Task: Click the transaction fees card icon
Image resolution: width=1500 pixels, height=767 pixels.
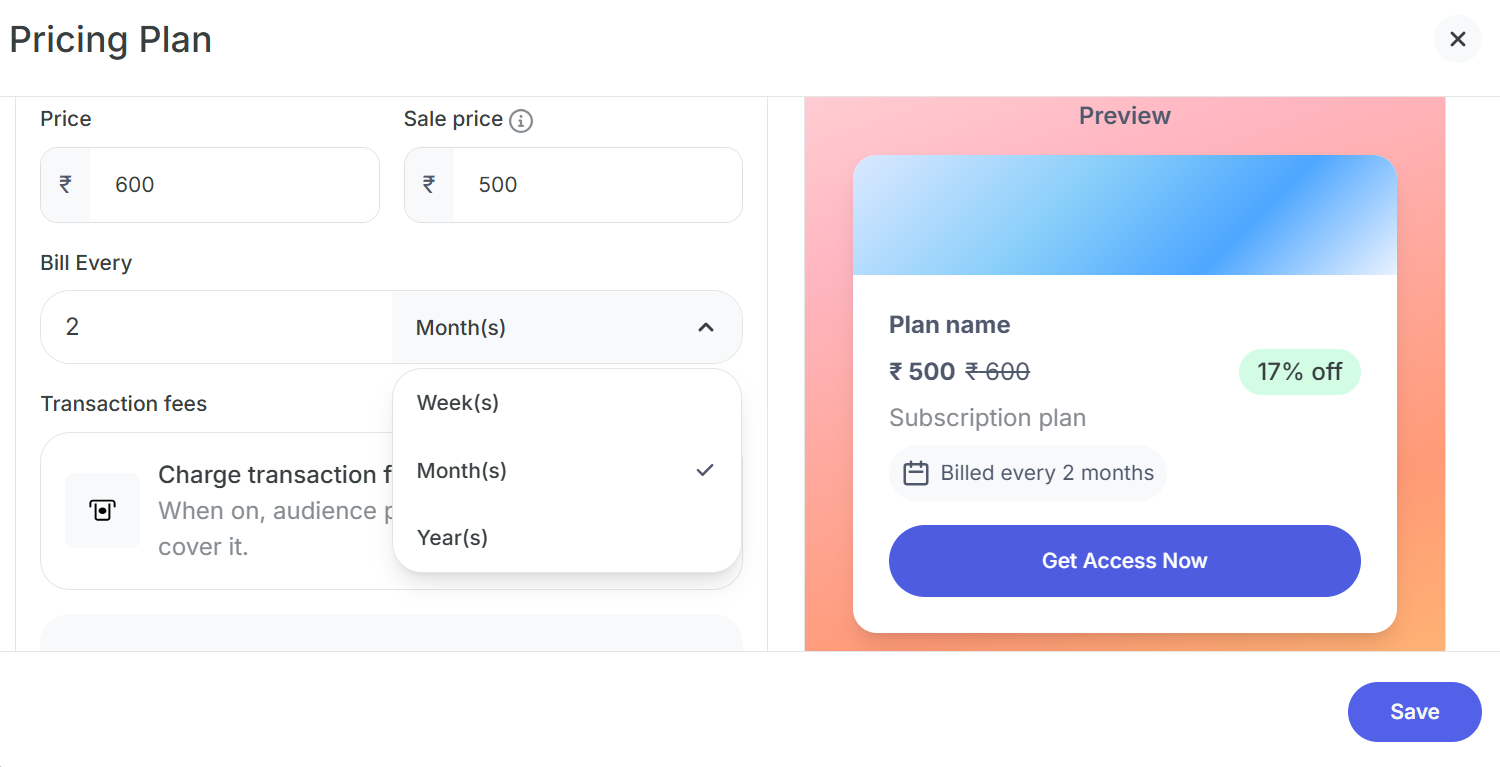Action: [102, 510]
